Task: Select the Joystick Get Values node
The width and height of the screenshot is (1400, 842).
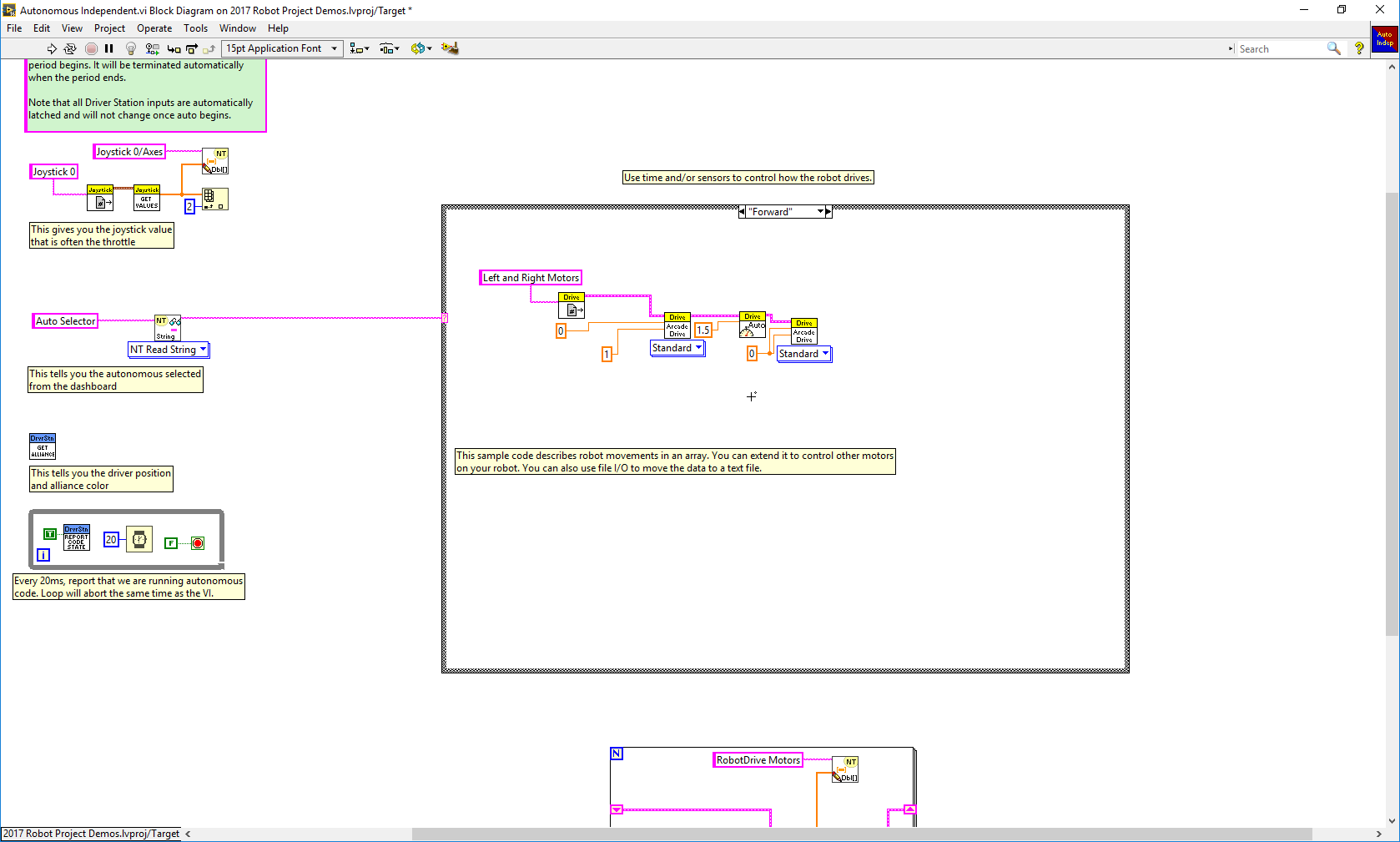Action: tap(147, 199)
